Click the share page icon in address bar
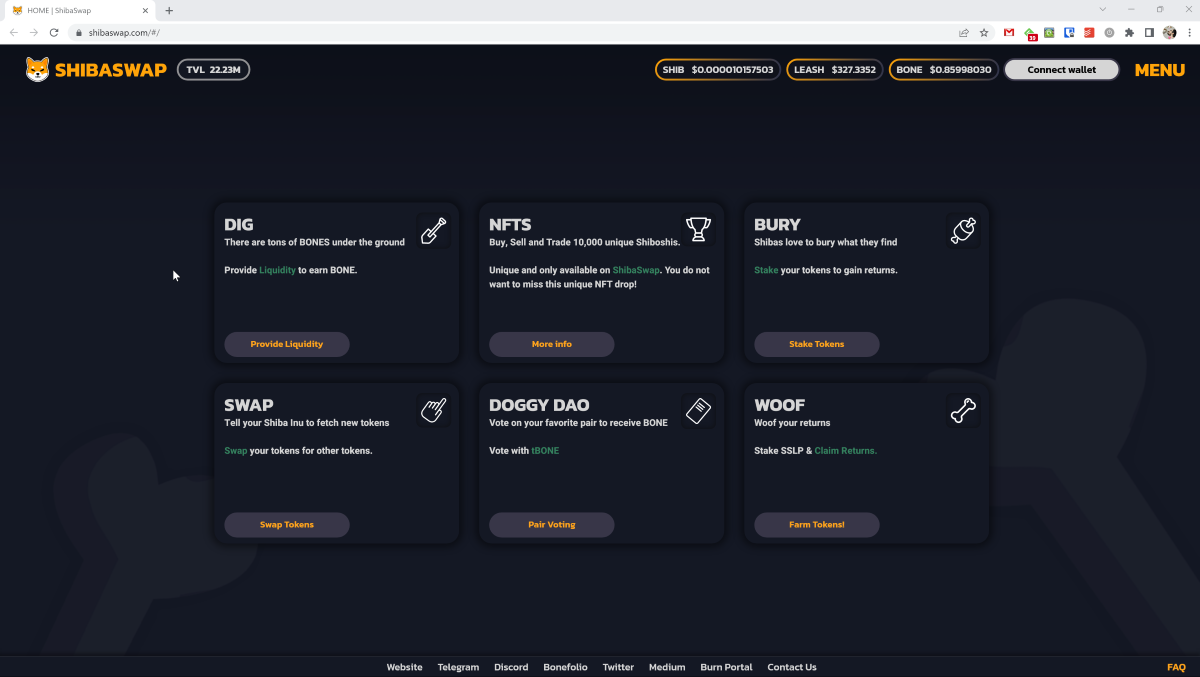 coord(964,32)
